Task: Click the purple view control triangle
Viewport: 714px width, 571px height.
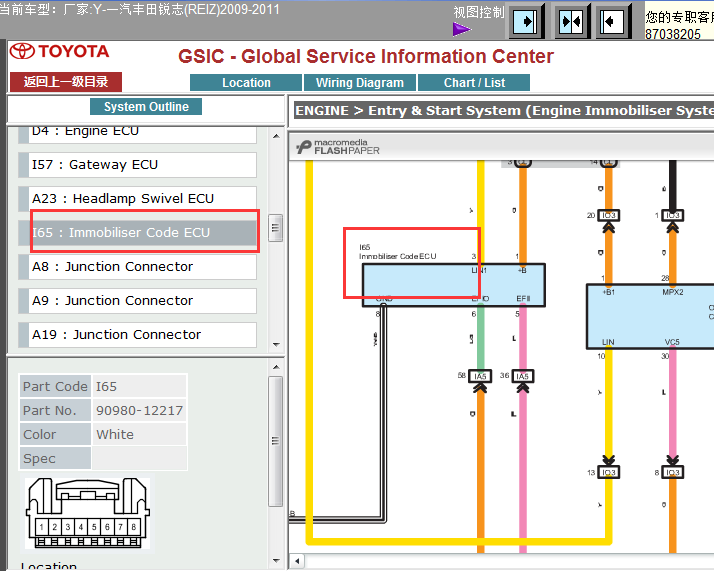Action: tap(462, 30)
